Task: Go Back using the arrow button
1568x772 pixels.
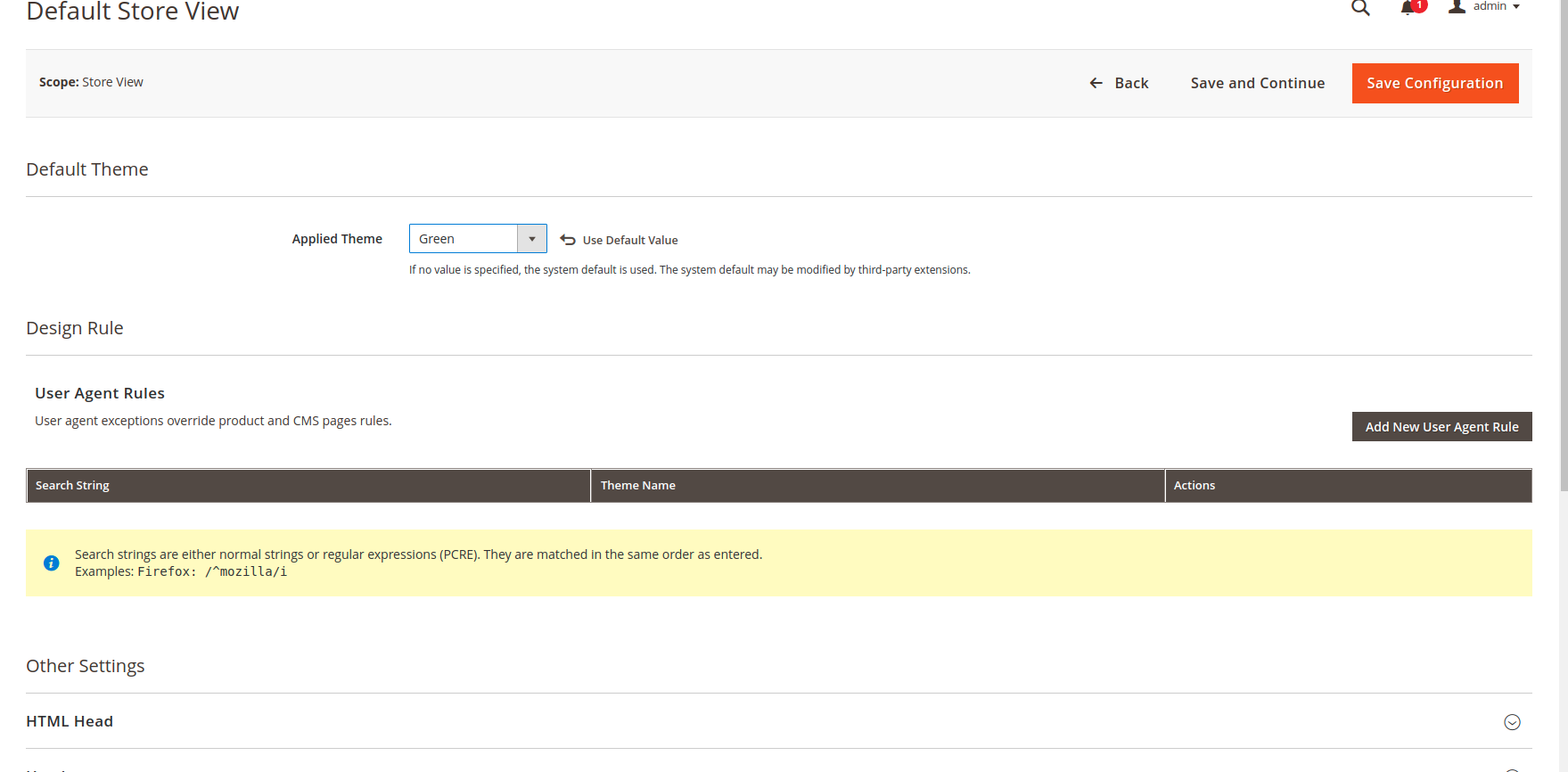Action: [1119, 83]
